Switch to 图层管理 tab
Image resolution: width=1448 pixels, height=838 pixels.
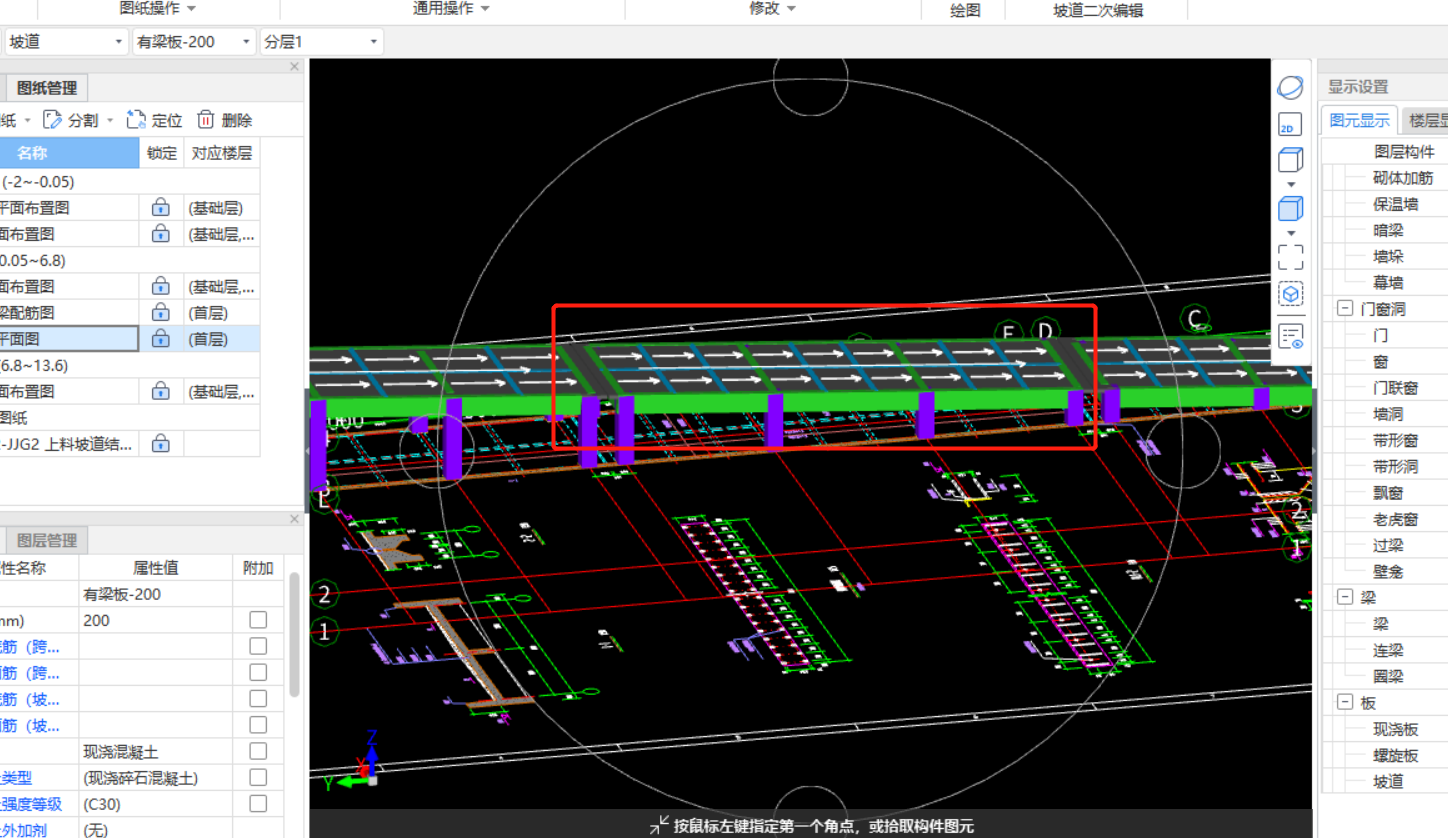pos(47,541)
